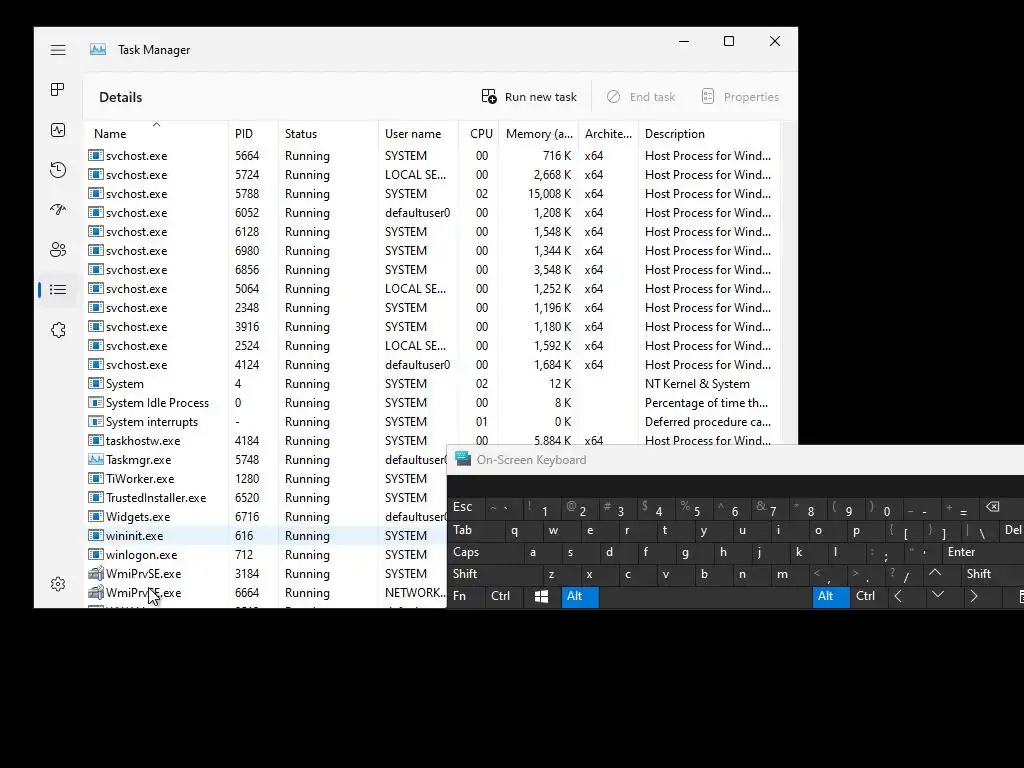Click the On-Screen Keyboard title bar icon
The image size is (1024, 768).
[x=463, y=459]
